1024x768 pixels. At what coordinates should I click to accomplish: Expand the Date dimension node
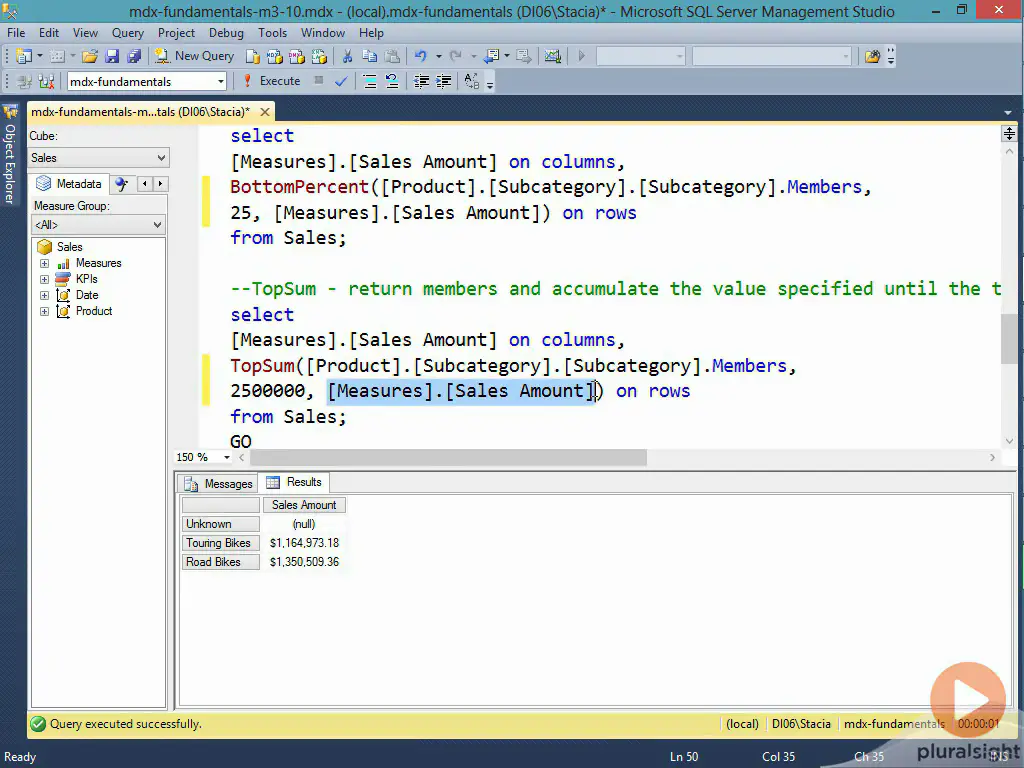point(45,295)
